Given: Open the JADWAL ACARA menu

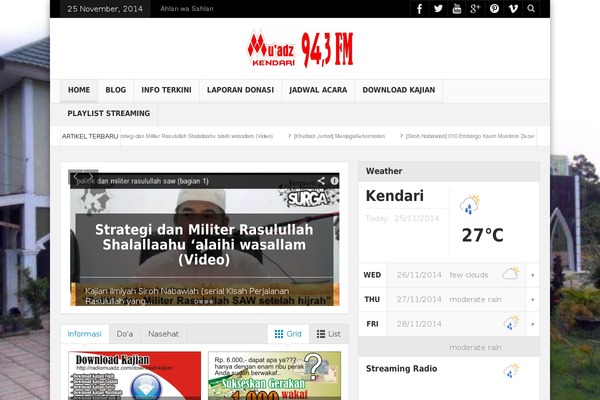Looking at the screenshot, I should pos(318,90).
